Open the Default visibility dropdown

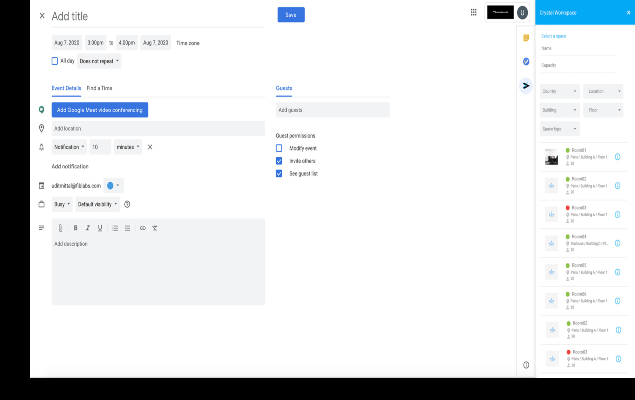(98, 204)
